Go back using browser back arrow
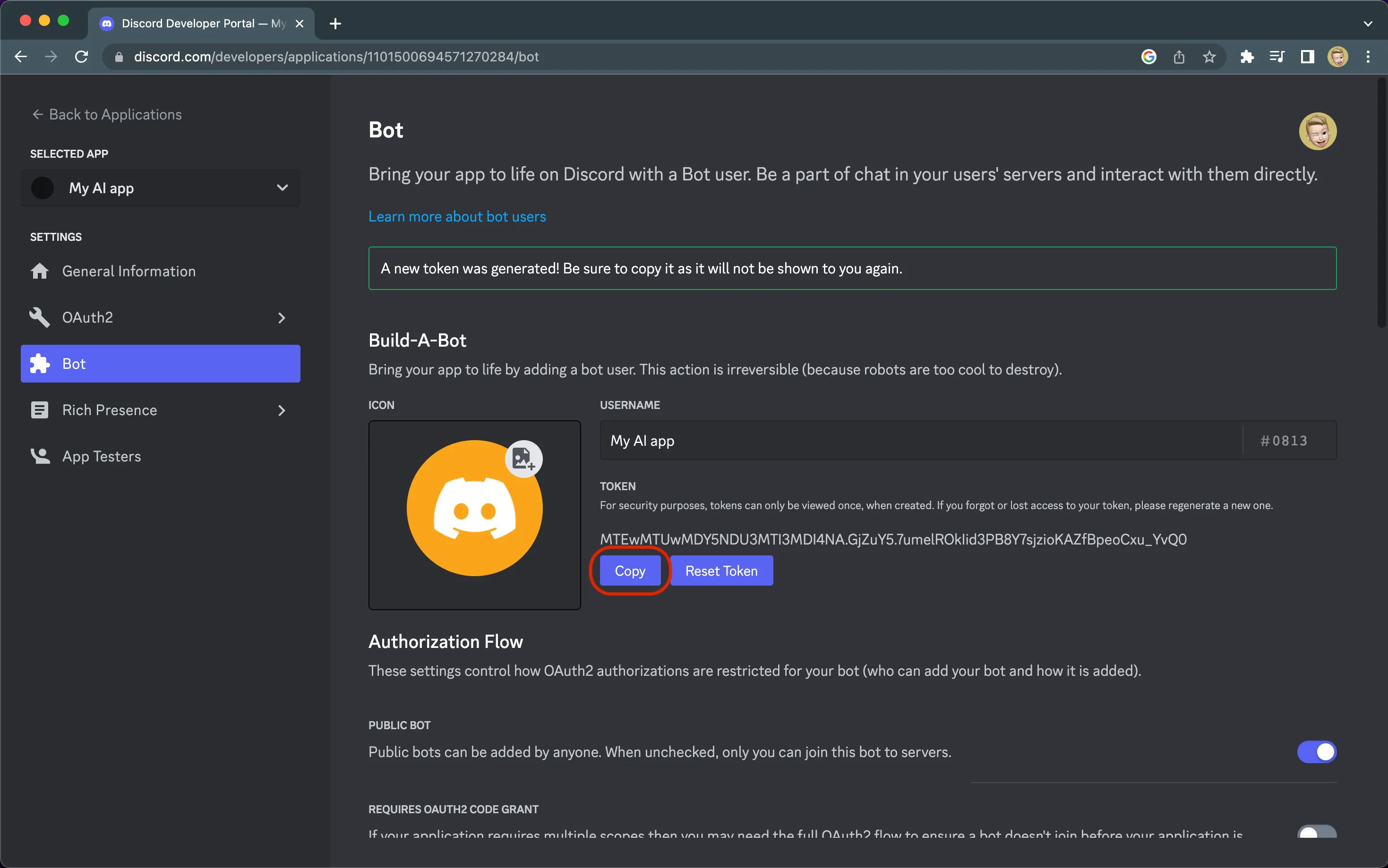This screenshot has width=1388, height=868. click(x=21, y=56)
